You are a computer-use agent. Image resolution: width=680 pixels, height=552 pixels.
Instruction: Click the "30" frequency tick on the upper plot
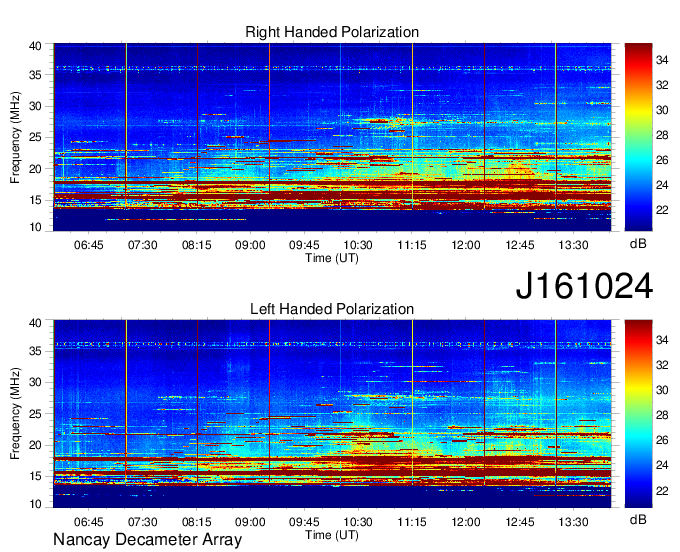click(x=35, y=106)
